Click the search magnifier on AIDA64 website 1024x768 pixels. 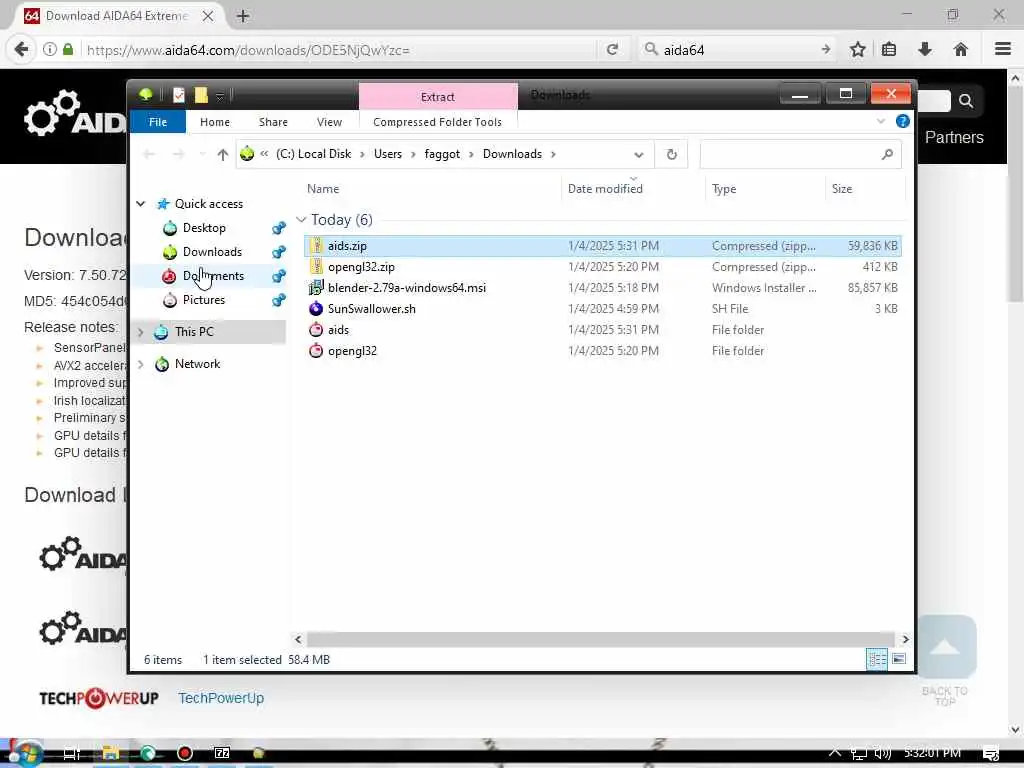click(966, 101)
